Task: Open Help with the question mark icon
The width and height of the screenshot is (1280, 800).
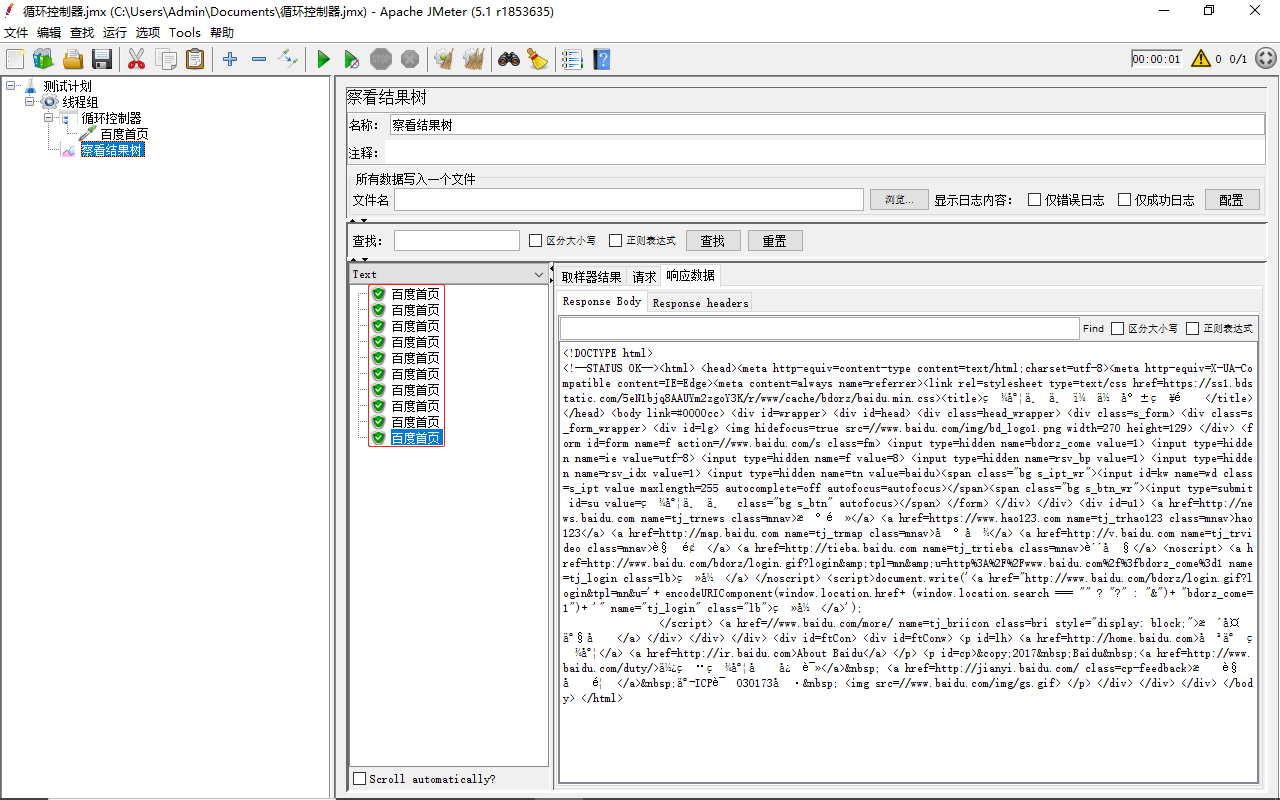Action: (601, 59)
